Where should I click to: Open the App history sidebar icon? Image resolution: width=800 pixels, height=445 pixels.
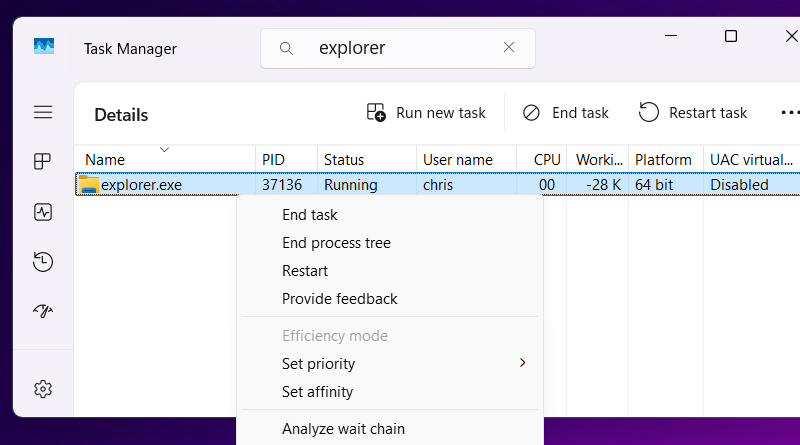[x=43, y=262]
